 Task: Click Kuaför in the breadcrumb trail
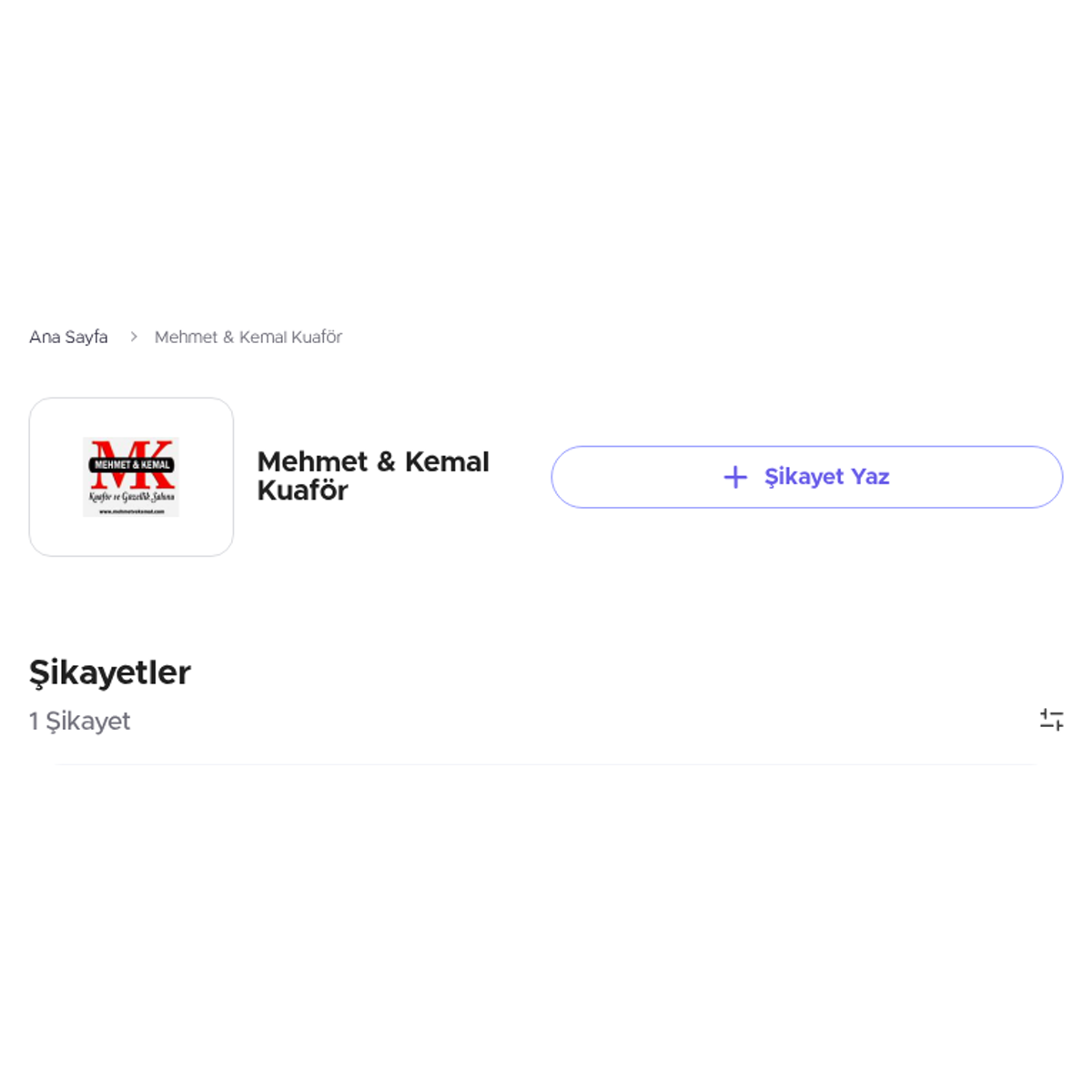click(317, 337)
